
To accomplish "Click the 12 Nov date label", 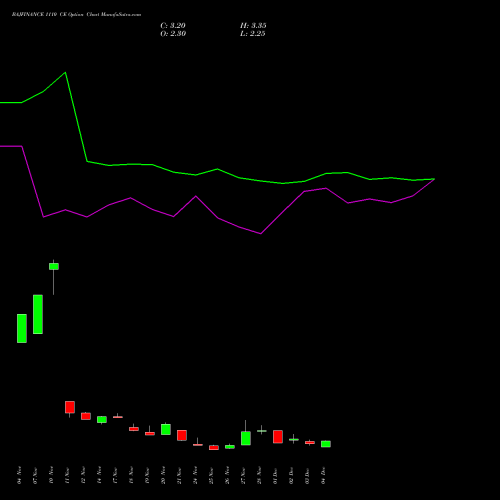I will coord(83,475).
